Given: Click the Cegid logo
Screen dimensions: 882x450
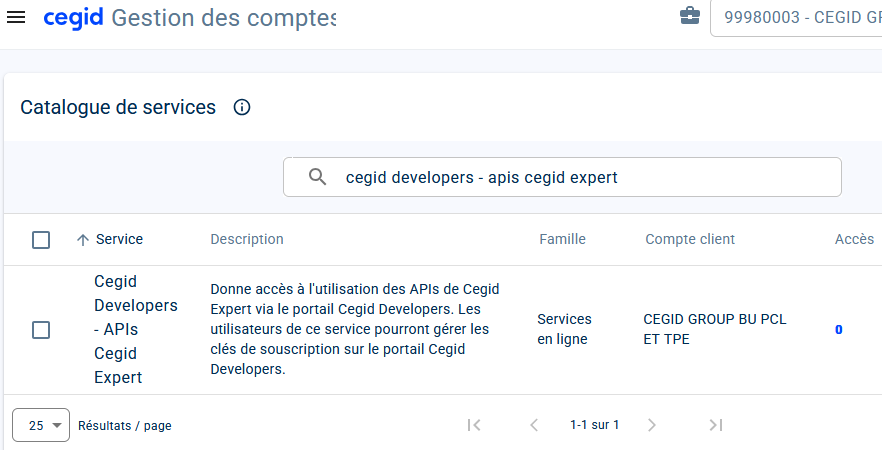Looking at the screenshot, I should point(73,17).
